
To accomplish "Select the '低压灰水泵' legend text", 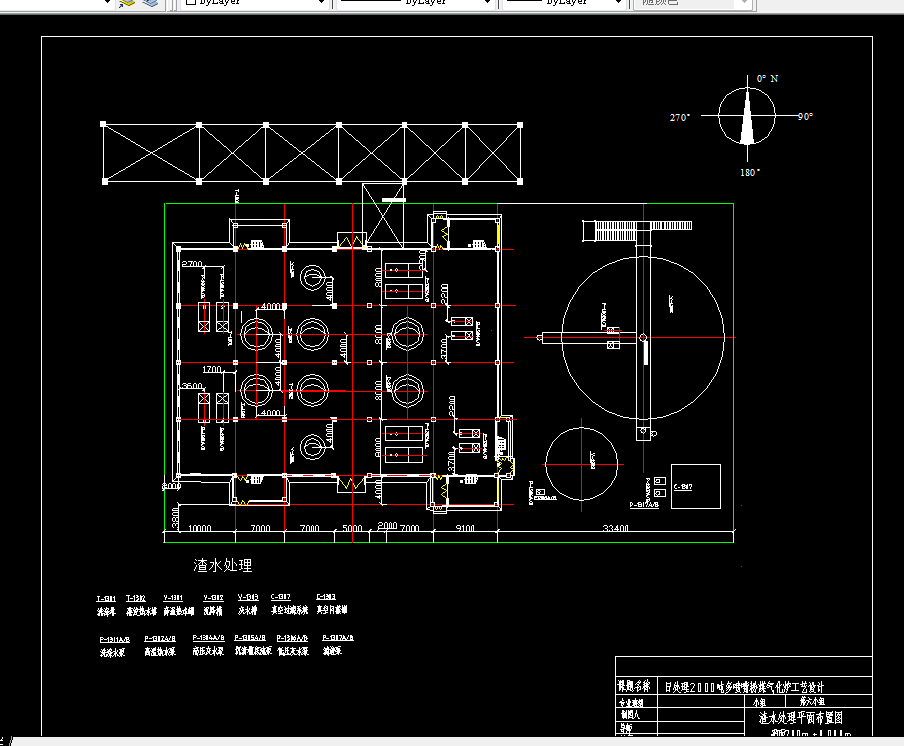I will point(293,651).
